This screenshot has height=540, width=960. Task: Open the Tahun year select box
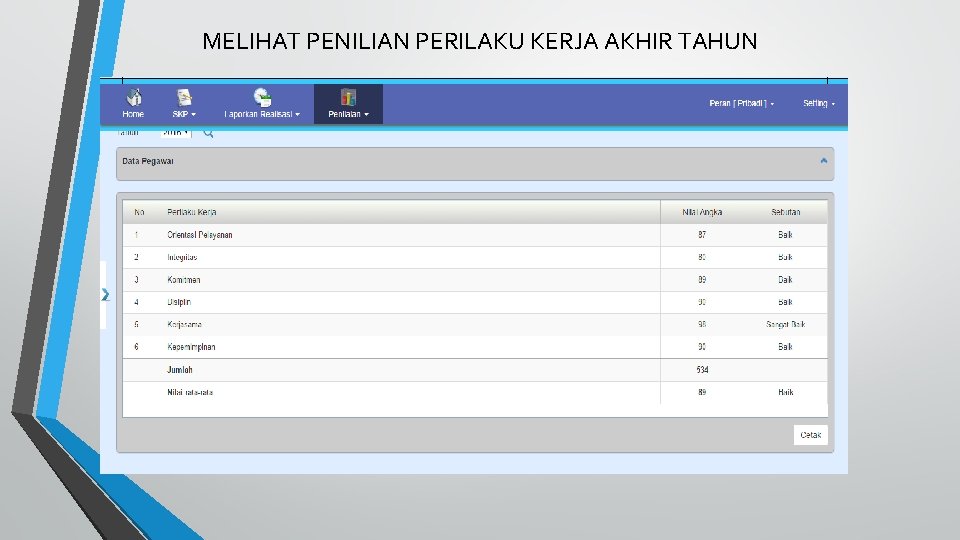coord(176,132)
